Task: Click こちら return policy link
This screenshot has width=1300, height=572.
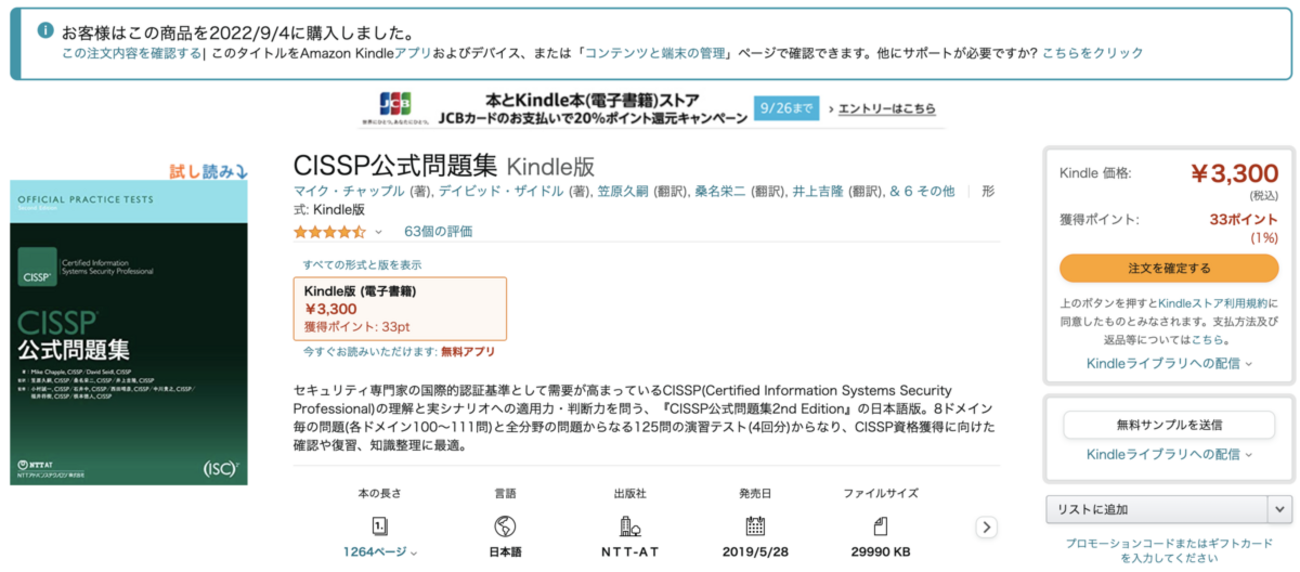Action: (x=1208, y=339)
